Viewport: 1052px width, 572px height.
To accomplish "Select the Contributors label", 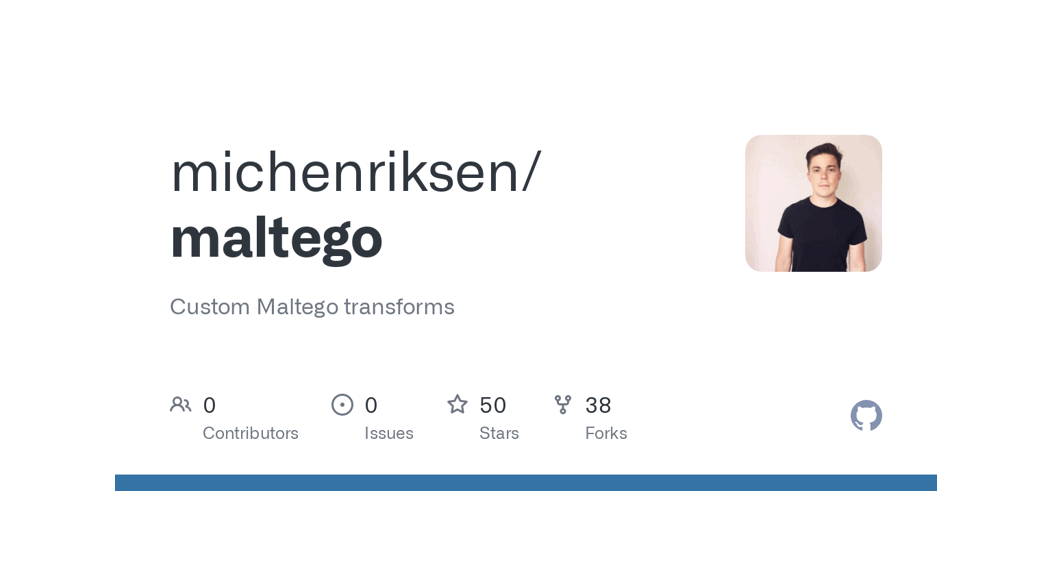I will point(250,433).
